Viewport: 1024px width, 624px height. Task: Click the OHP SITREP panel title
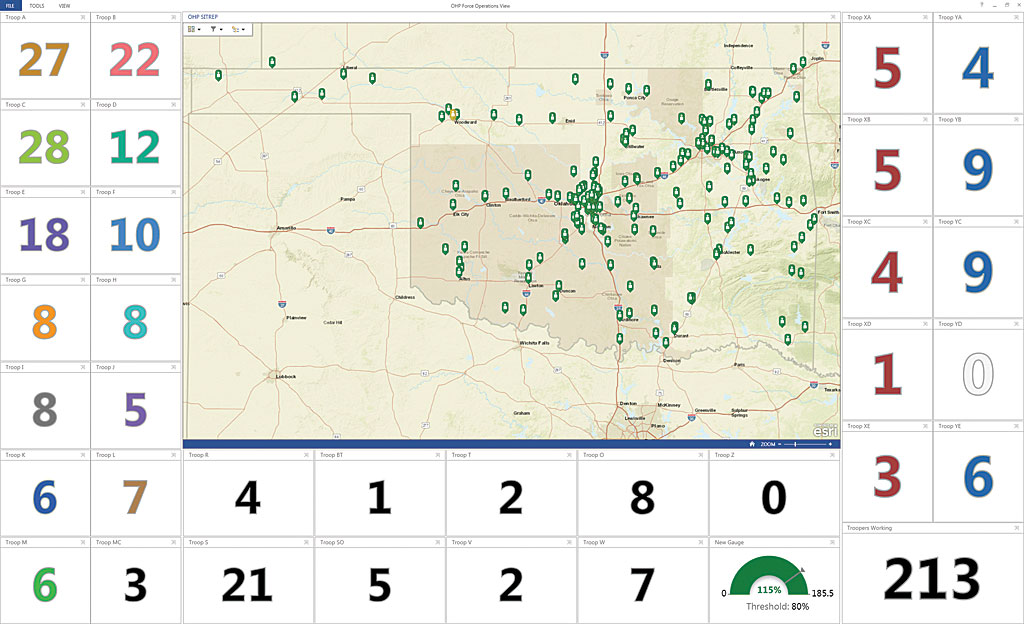point(202,17)
